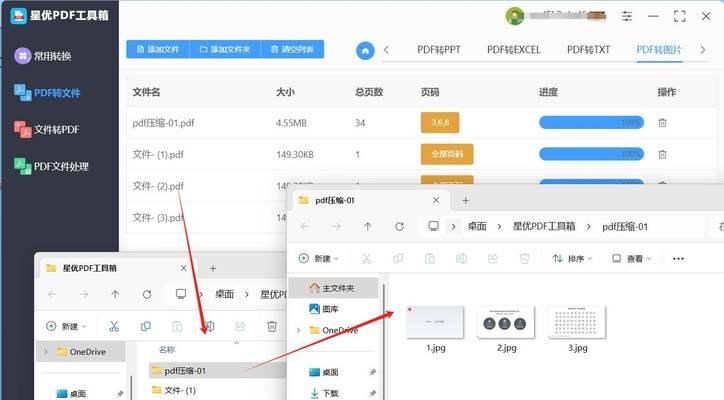Refresh the pdf压缩-01 Explorer window
The width and height of the screenshot is (724, 400).
pyautogui.click(x=399, y=226)
